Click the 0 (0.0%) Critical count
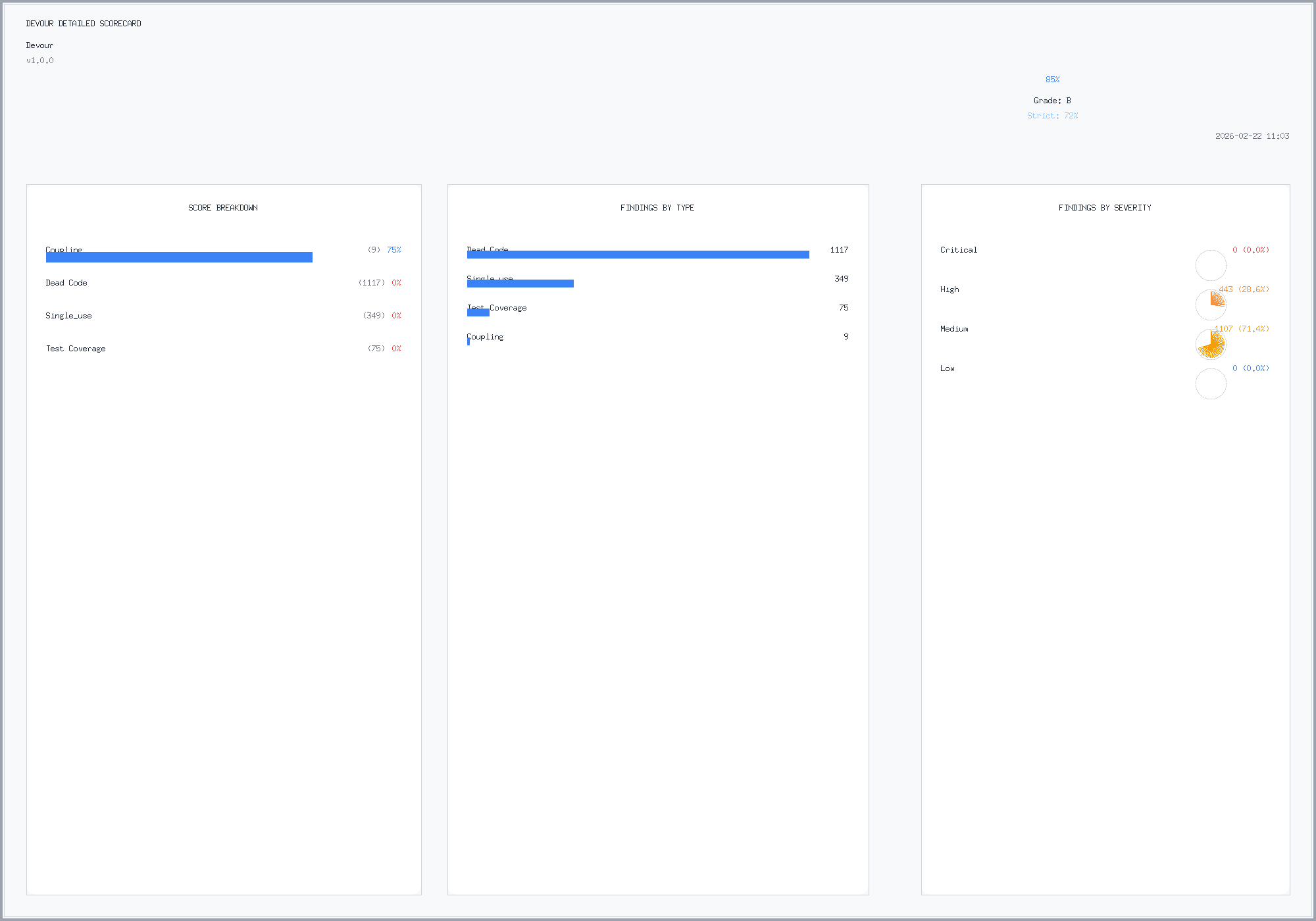Viewport: 1316px width, 921px height. pos(1251,250)
